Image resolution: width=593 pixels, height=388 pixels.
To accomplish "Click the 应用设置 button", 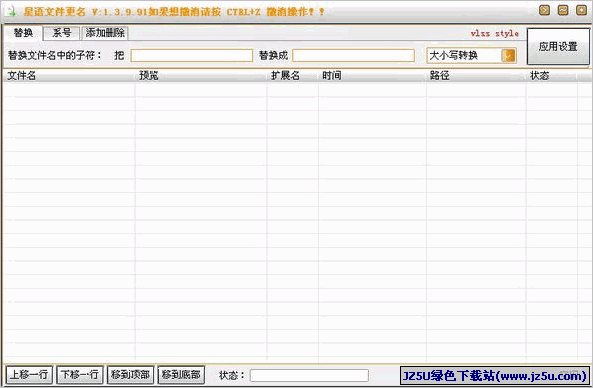I will point(558,47).
